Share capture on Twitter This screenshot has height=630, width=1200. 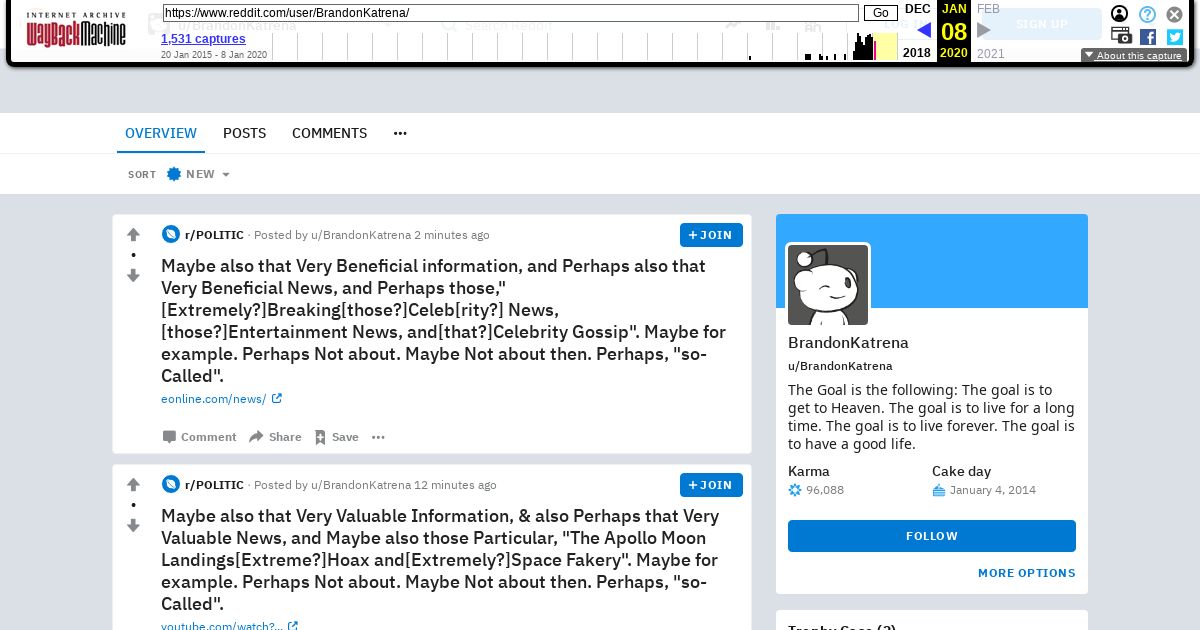point(1175,37)
